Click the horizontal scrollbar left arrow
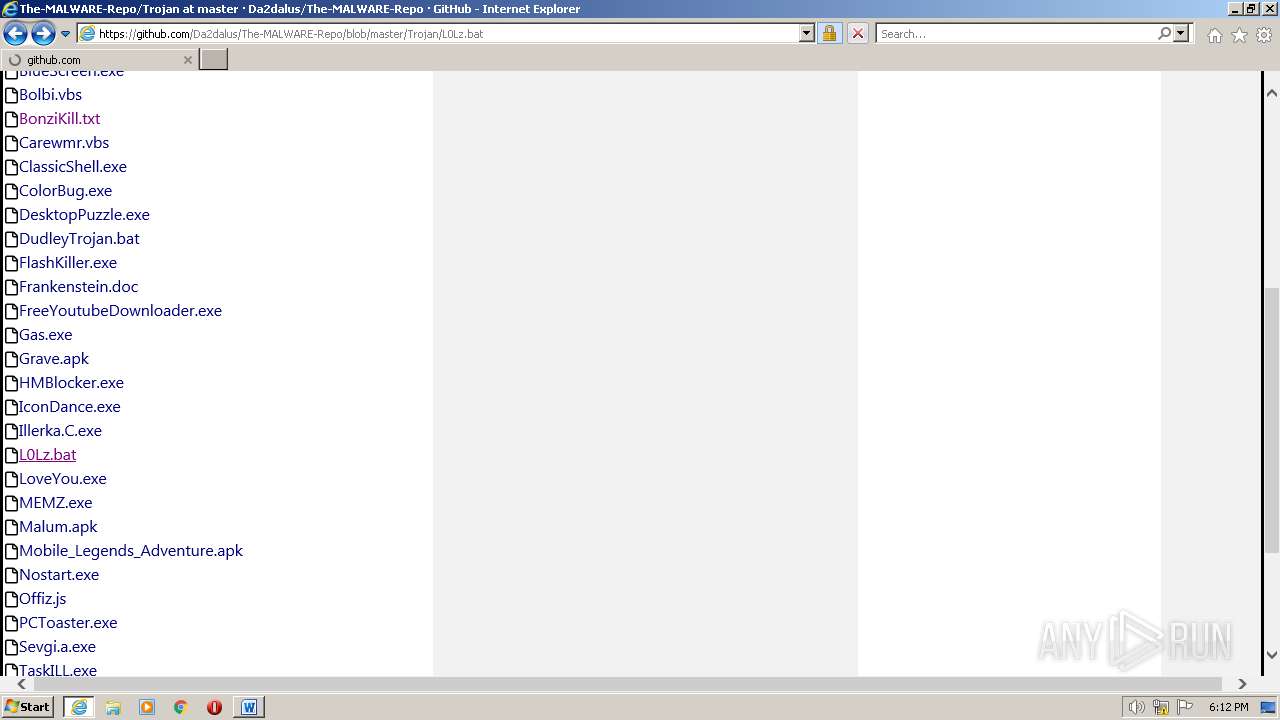The width and height of the screenshot is (1280, 720). [21, 684]
